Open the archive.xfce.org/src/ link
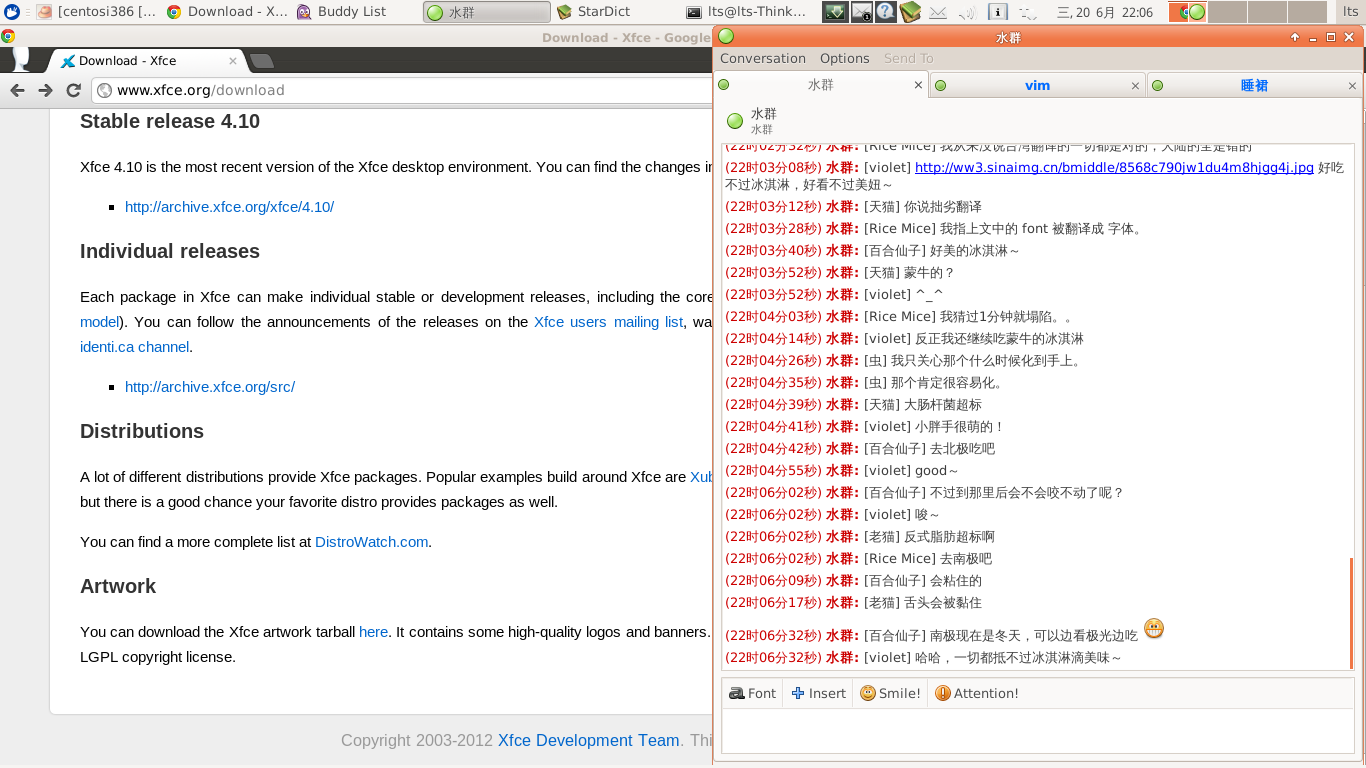The height and width of the screenshot is (768, 1366). tap(210, 387)
